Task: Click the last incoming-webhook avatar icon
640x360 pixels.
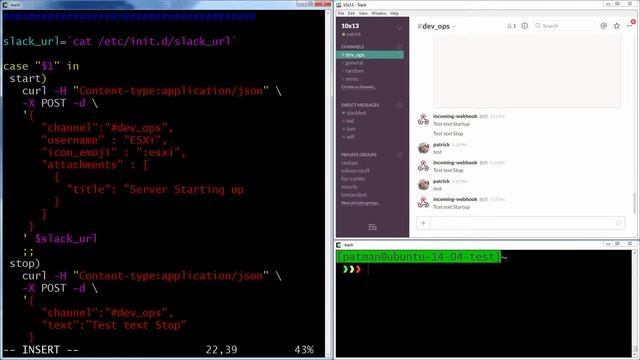Action: tap(423, 202)
